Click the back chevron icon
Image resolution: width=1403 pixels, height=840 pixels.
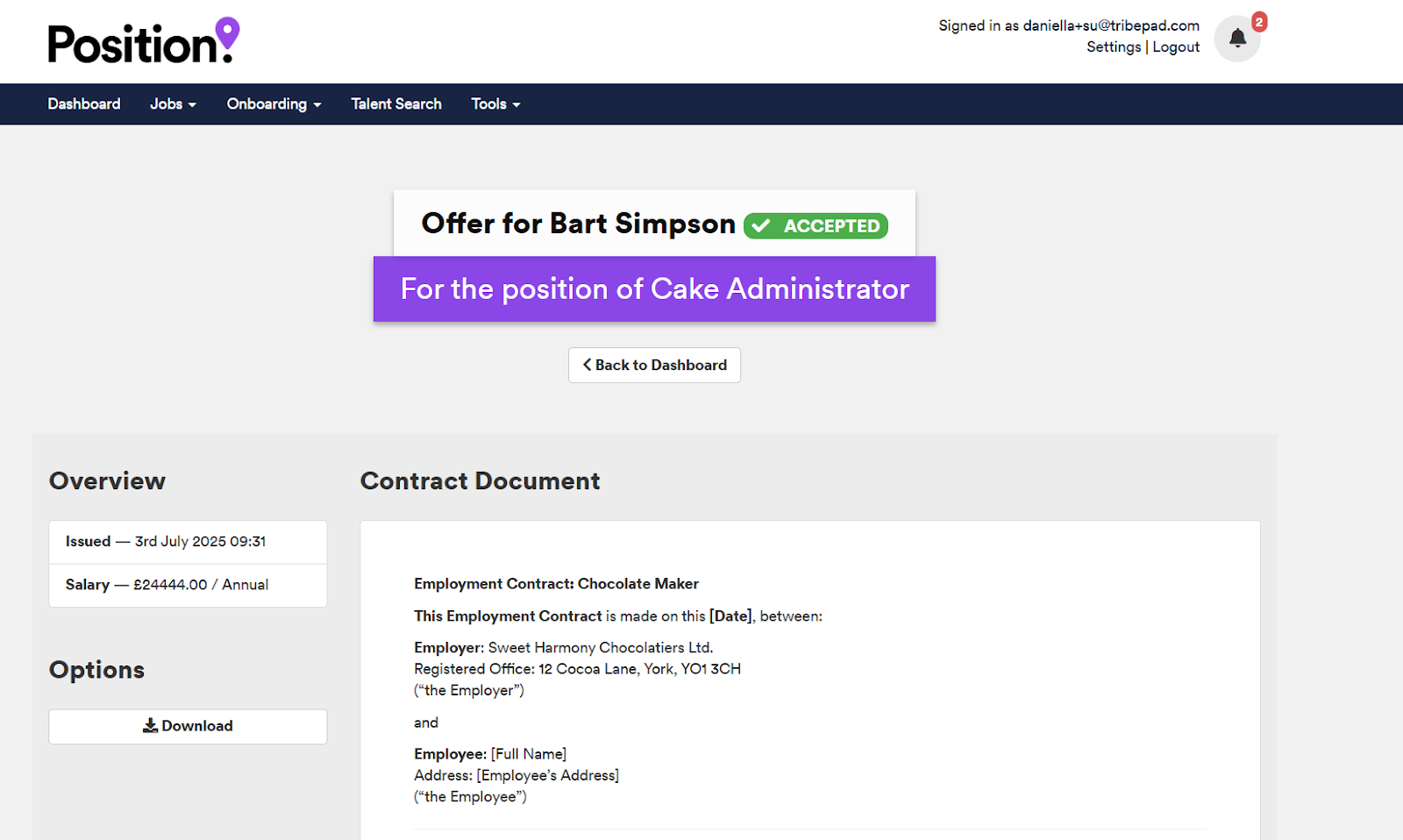[587, 365]
